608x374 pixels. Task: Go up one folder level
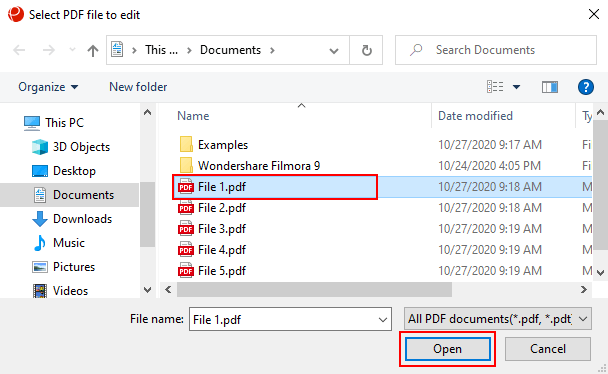[x=93, y=50]
